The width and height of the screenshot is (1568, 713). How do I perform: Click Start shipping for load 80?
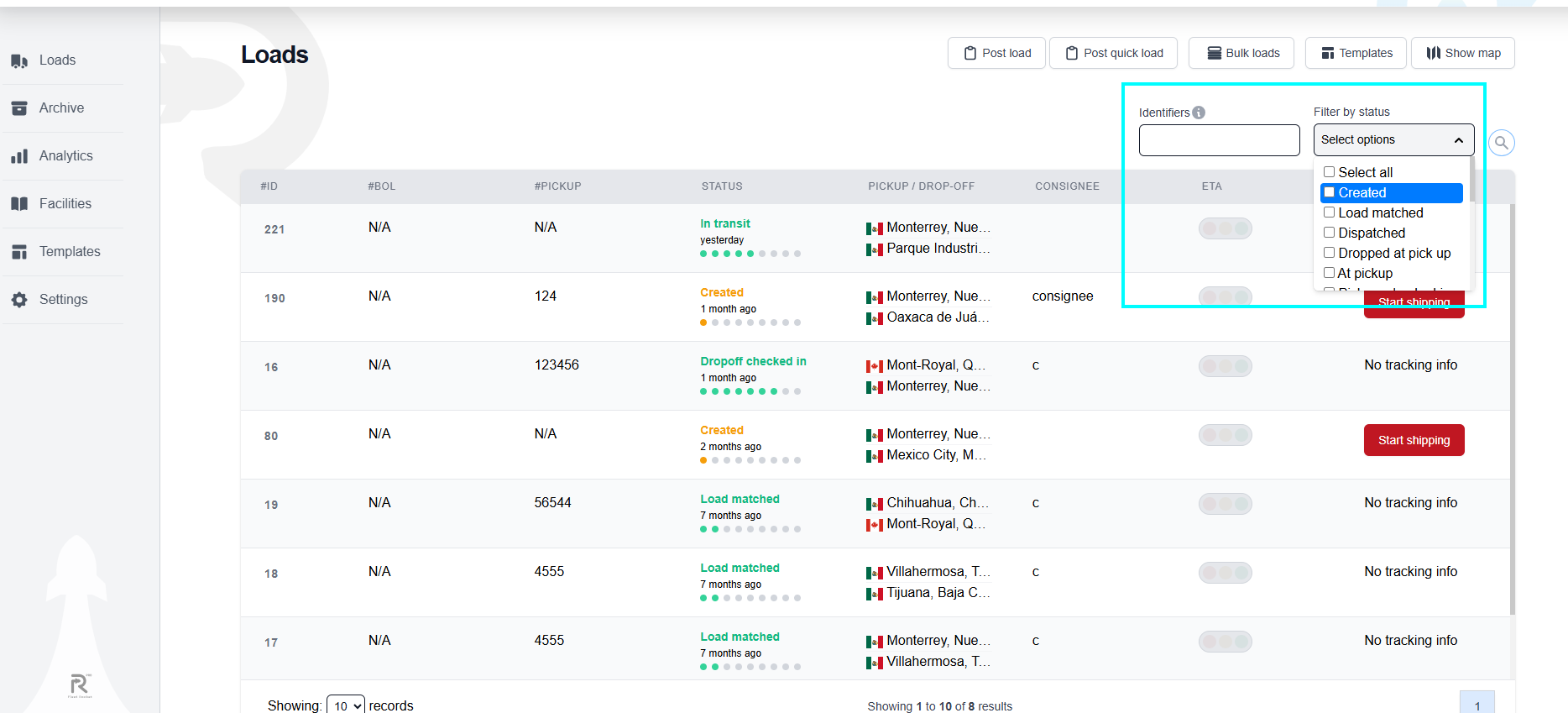1414,440
